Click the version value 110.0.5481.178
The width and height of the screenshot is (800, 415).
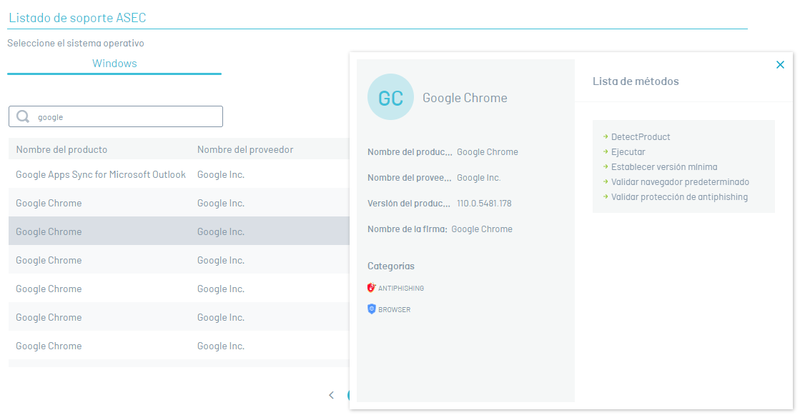pyautogui.click(x=484, y=203)
